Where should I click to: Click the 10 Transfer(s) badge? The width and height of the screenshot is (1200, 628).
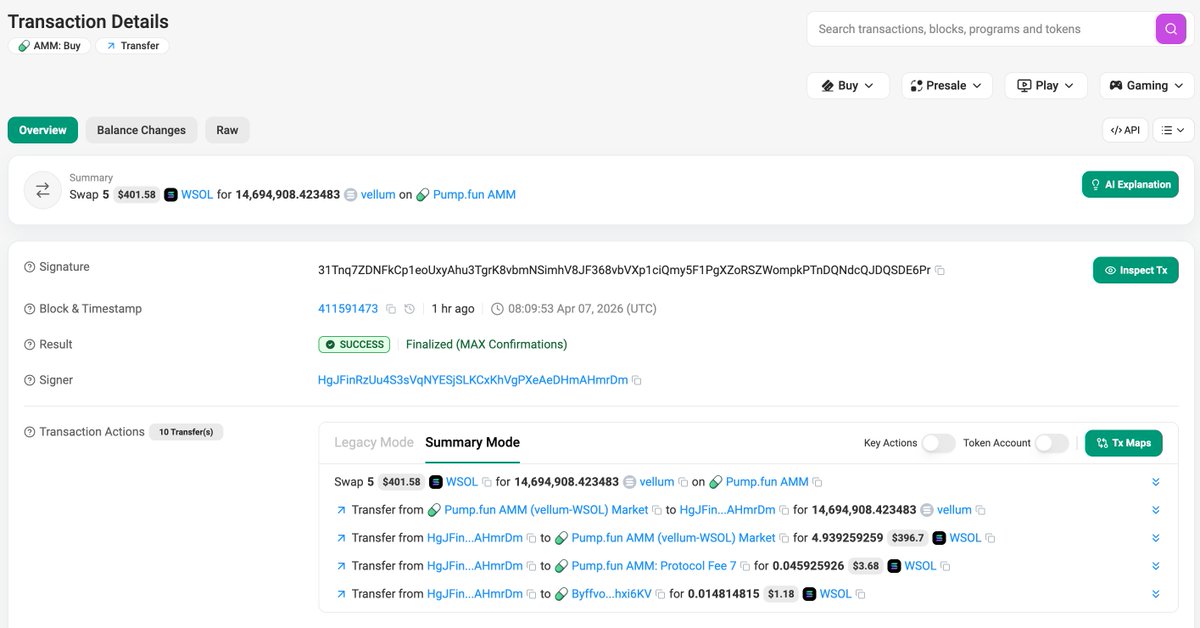186,433
